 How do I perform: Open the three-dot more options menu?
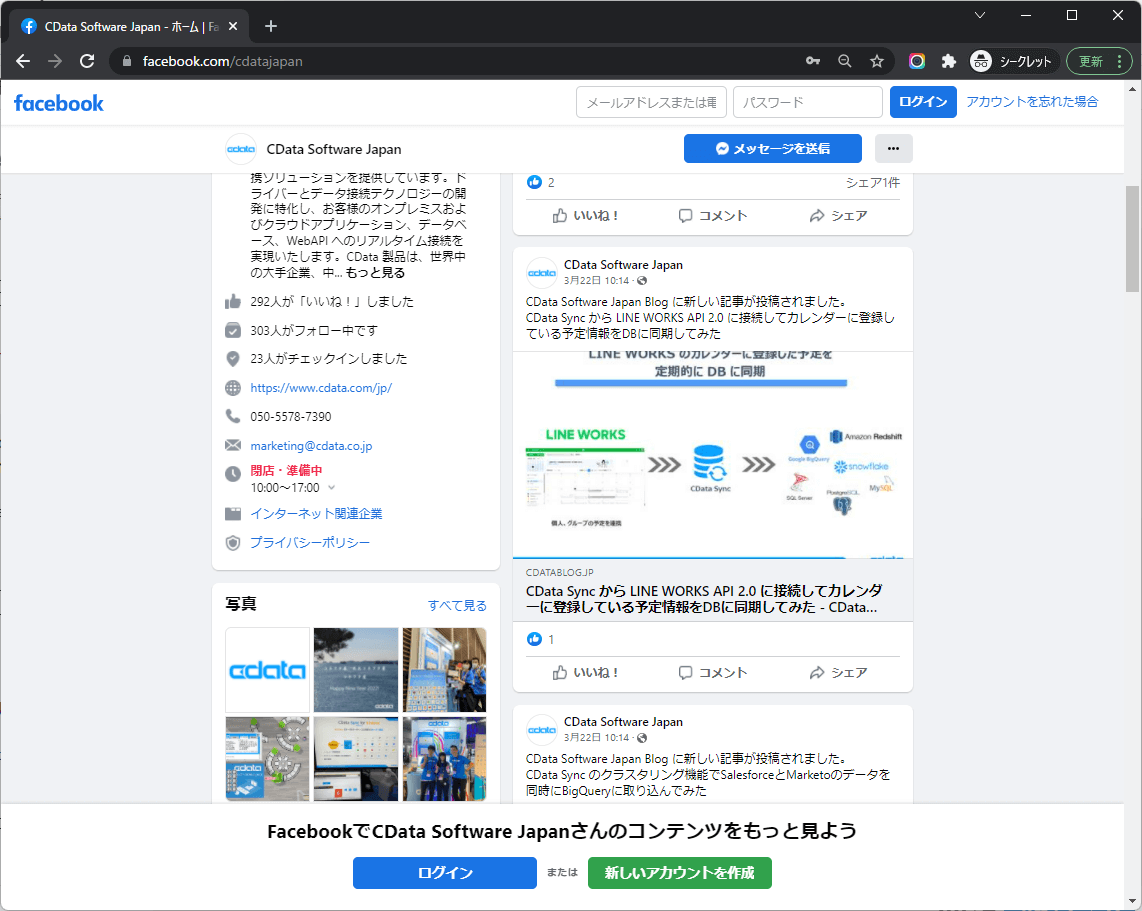pos(894,149)
